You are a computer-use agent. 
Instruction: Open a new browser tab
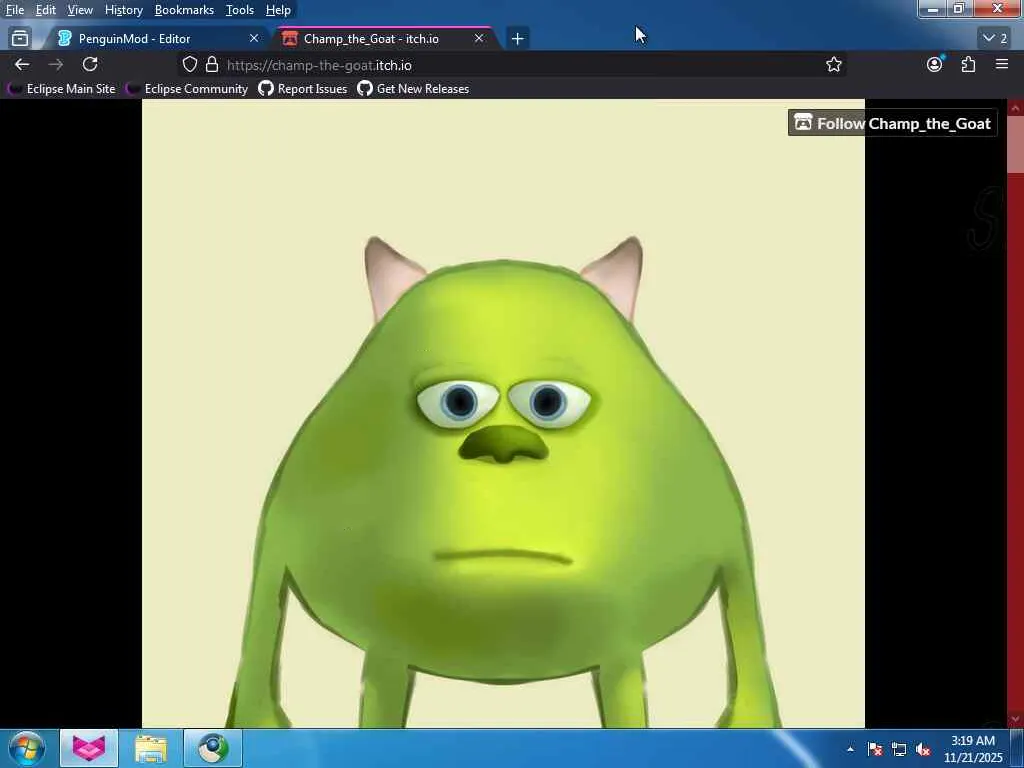(x=517, y=39)
